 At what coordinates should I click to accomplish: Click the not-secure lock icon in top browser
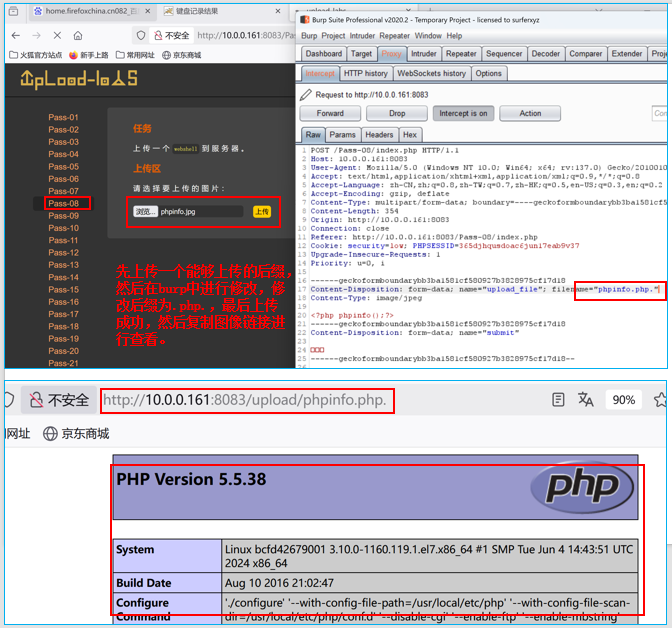pos(158,36)
